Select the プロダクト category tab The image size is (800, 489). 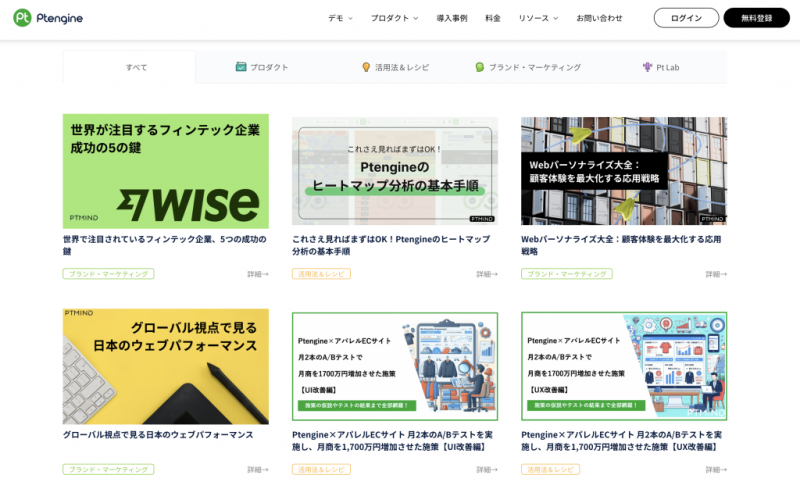coord(262,67)
